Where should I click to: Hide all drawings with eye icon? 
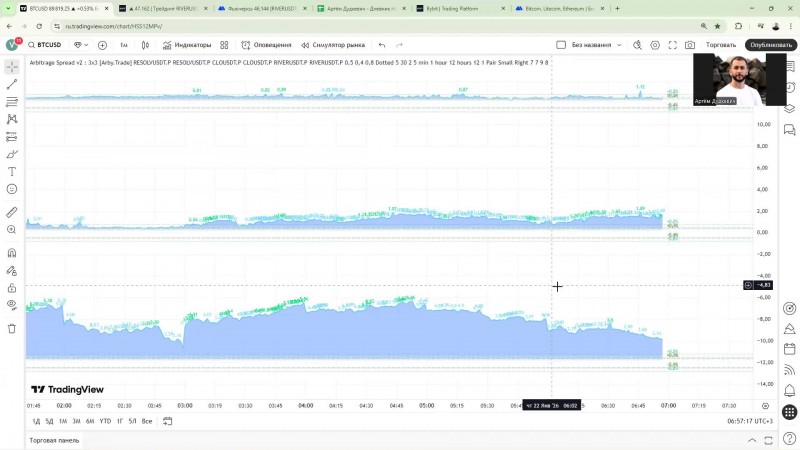12,305
